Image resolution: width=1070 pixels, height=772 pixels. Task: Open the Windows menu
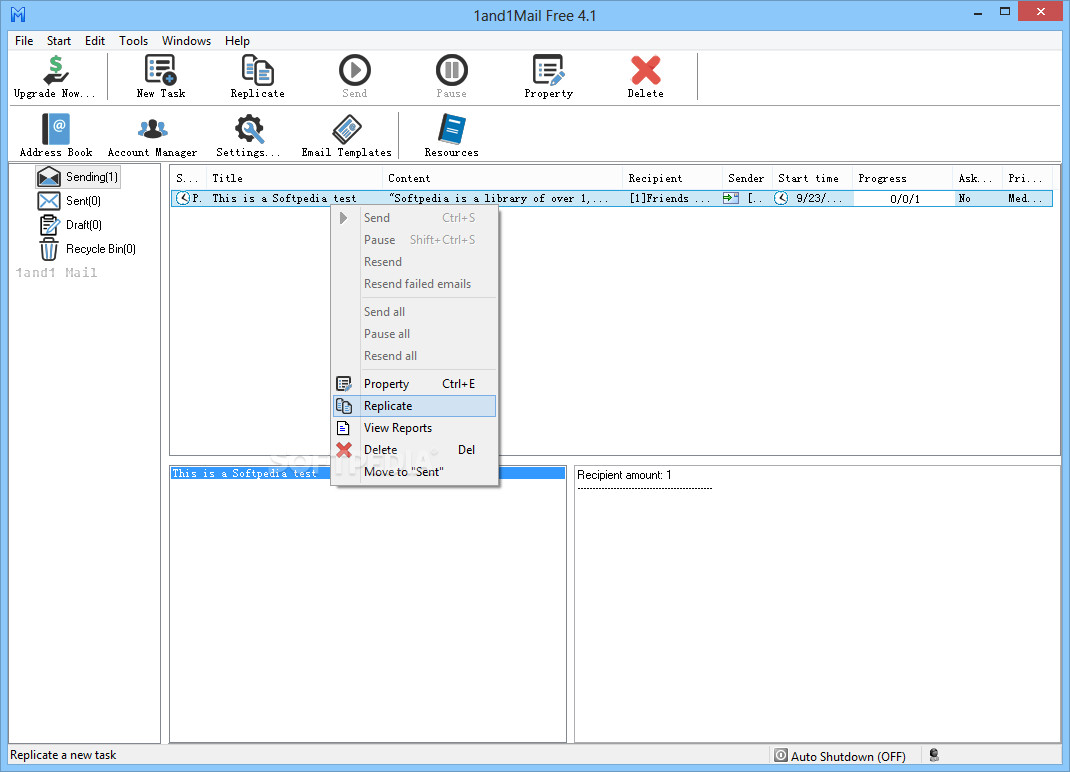tap(186, 41)
